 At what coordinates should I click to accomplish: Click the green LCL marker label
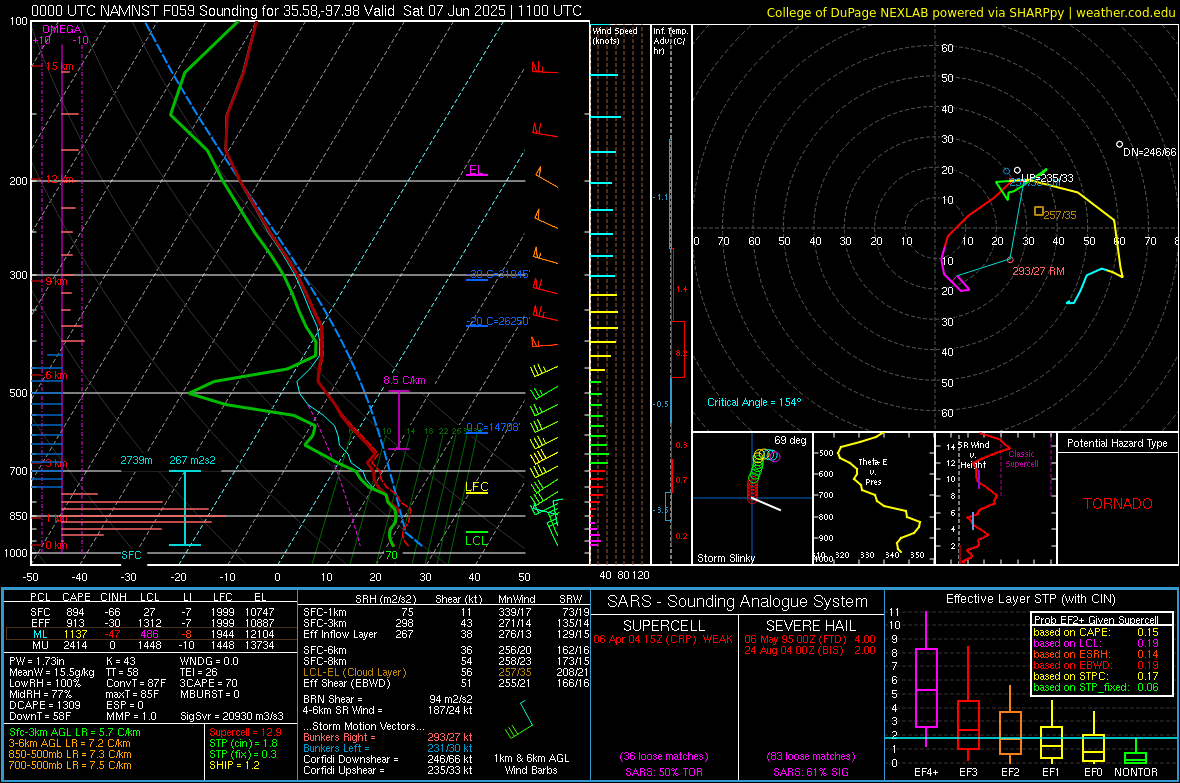tap(476, 541)
